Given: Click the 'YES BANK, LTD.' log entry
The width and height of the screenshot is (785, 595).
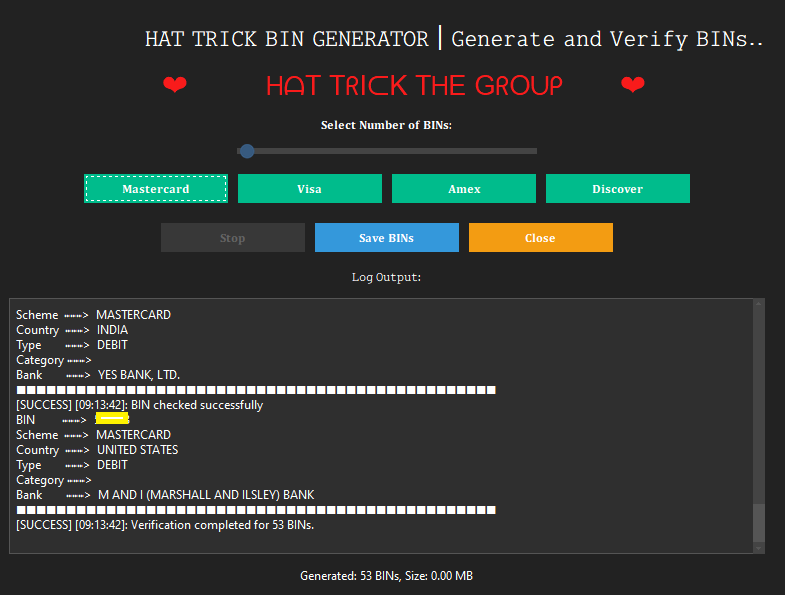Looking at the screenshot, I should click(x=98, y=375).
